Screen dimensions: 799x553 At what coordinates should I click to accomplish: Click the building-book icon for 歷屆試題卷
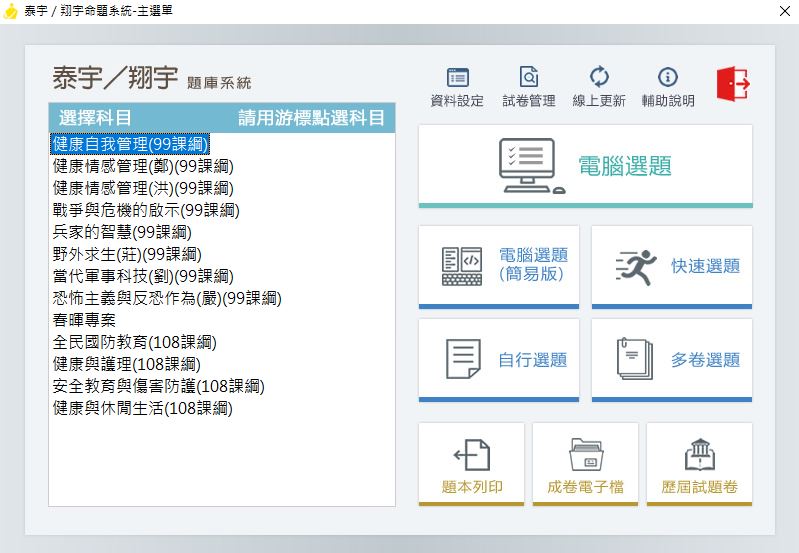[x=700, y=455]
